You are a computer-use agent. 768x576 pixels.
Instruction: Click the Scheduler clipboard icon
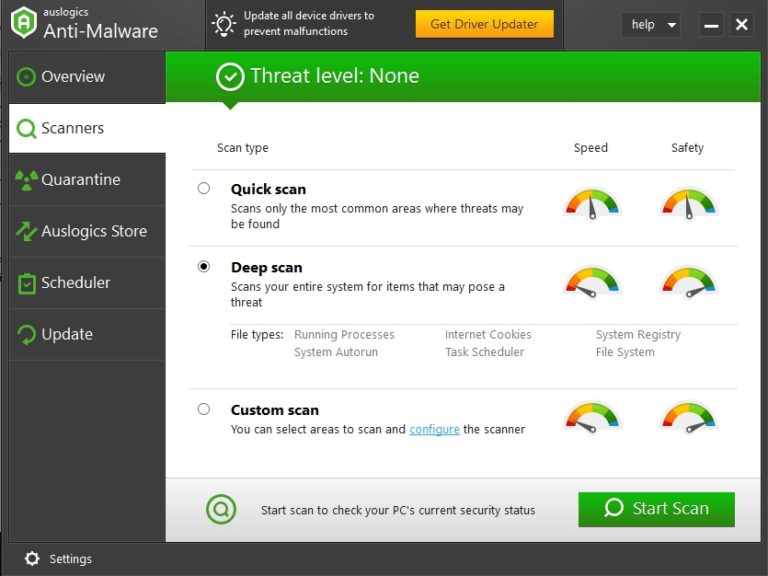[x=27, y=283]
